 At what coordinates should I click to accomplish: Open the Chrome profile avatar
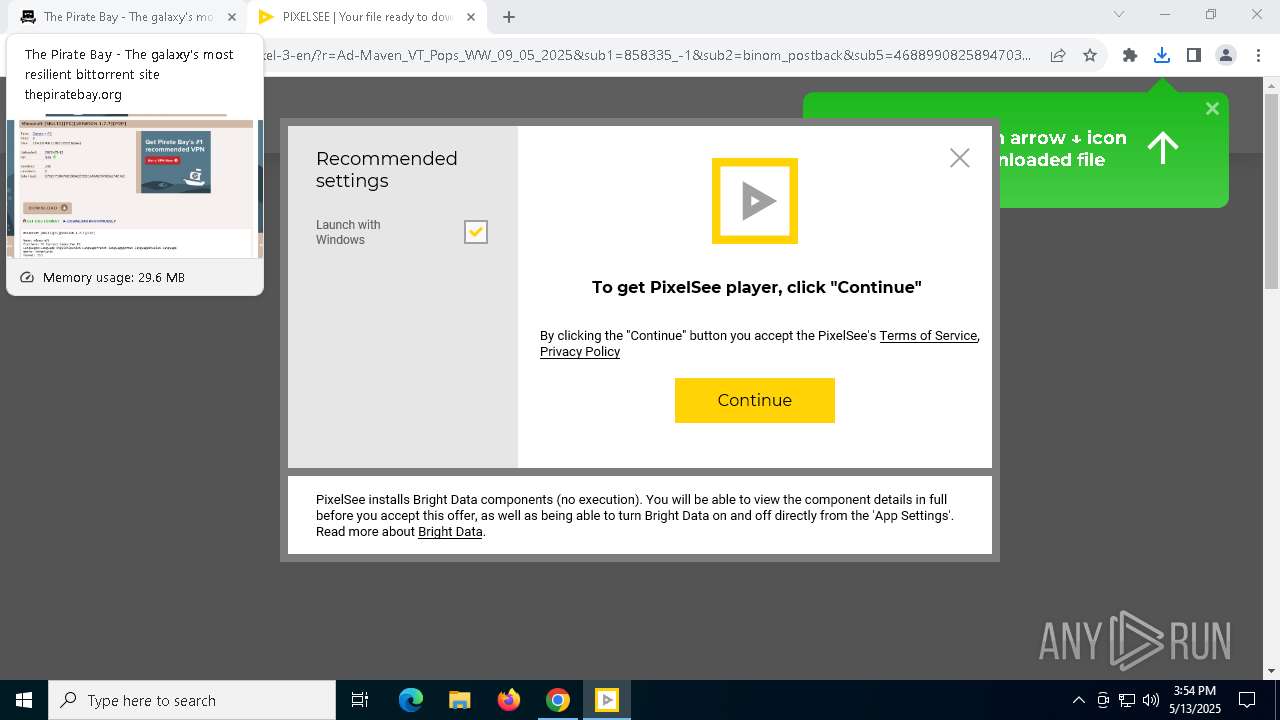point(1226,56)
